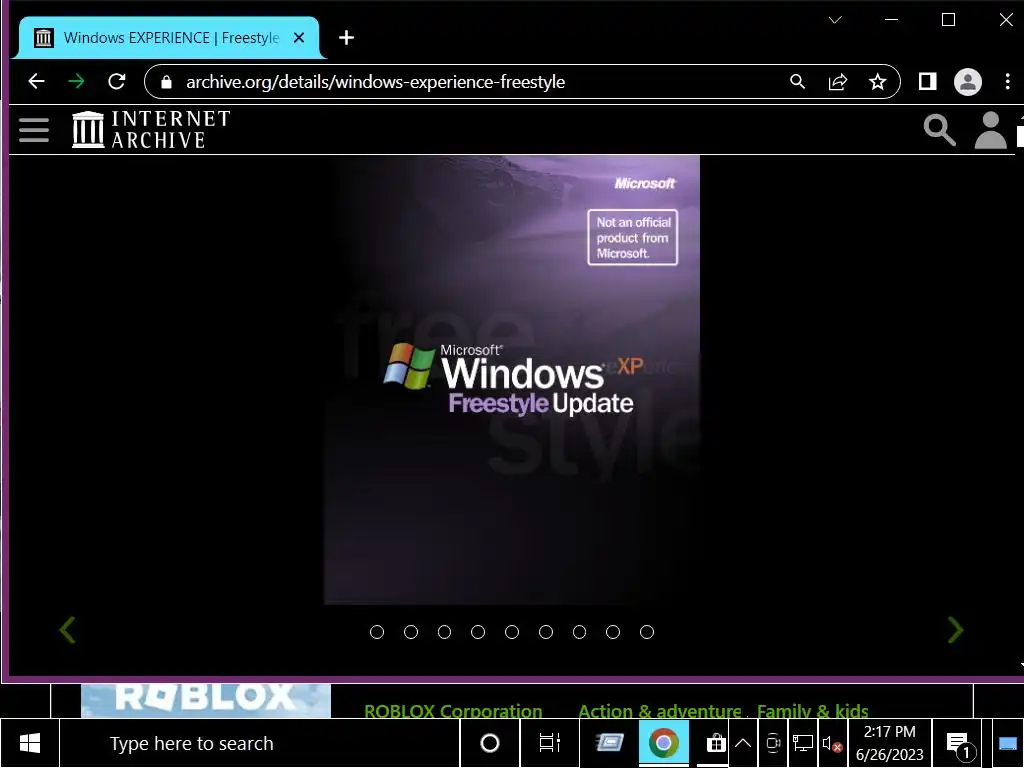Open Action & adventure link in background window
Image resolution: width=1024 pixels, height=768 pixels.
(660, 711)
